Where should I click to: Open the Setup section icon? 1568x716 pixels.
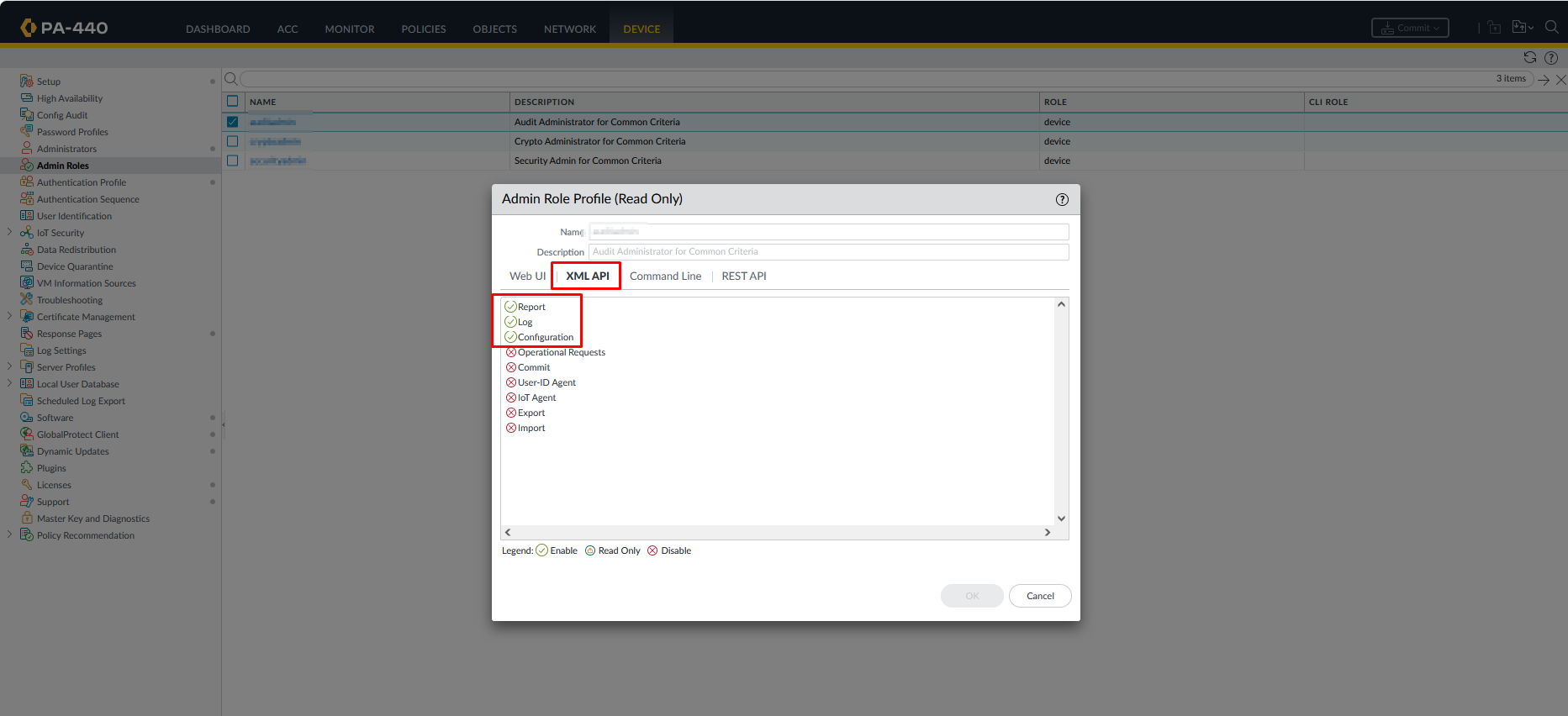(x=27, y=82)
